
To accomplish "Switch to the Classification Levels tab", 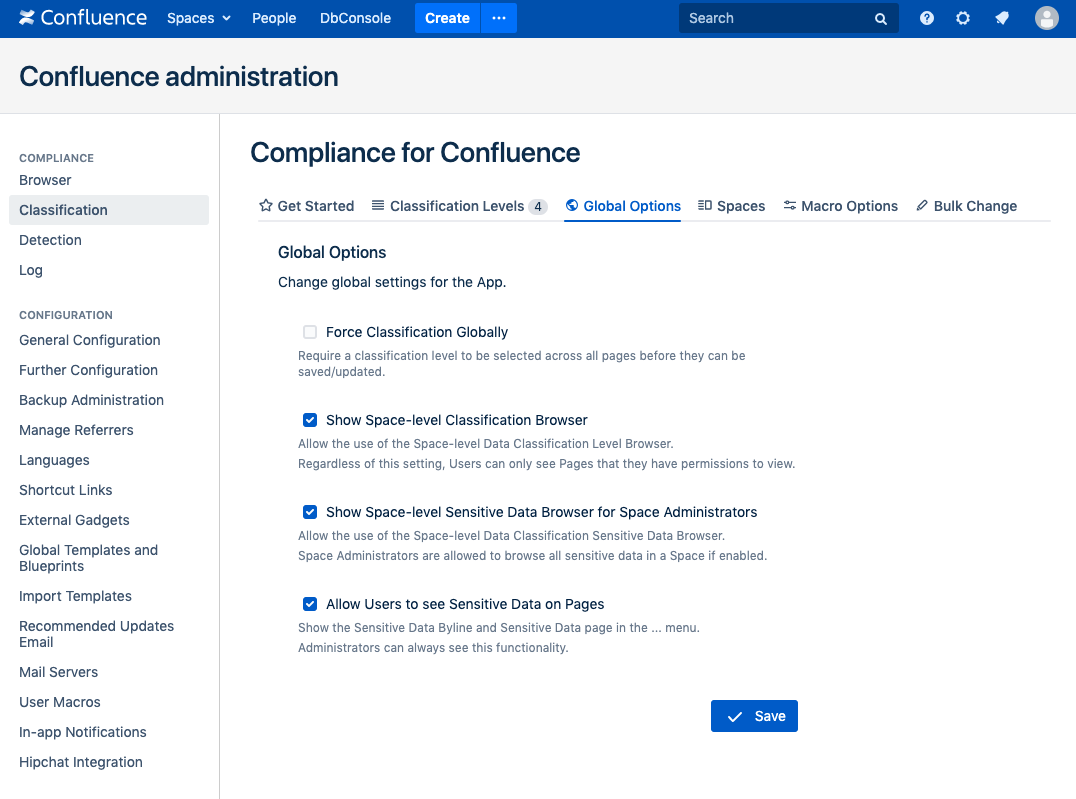I will click(x=457, y=206).
